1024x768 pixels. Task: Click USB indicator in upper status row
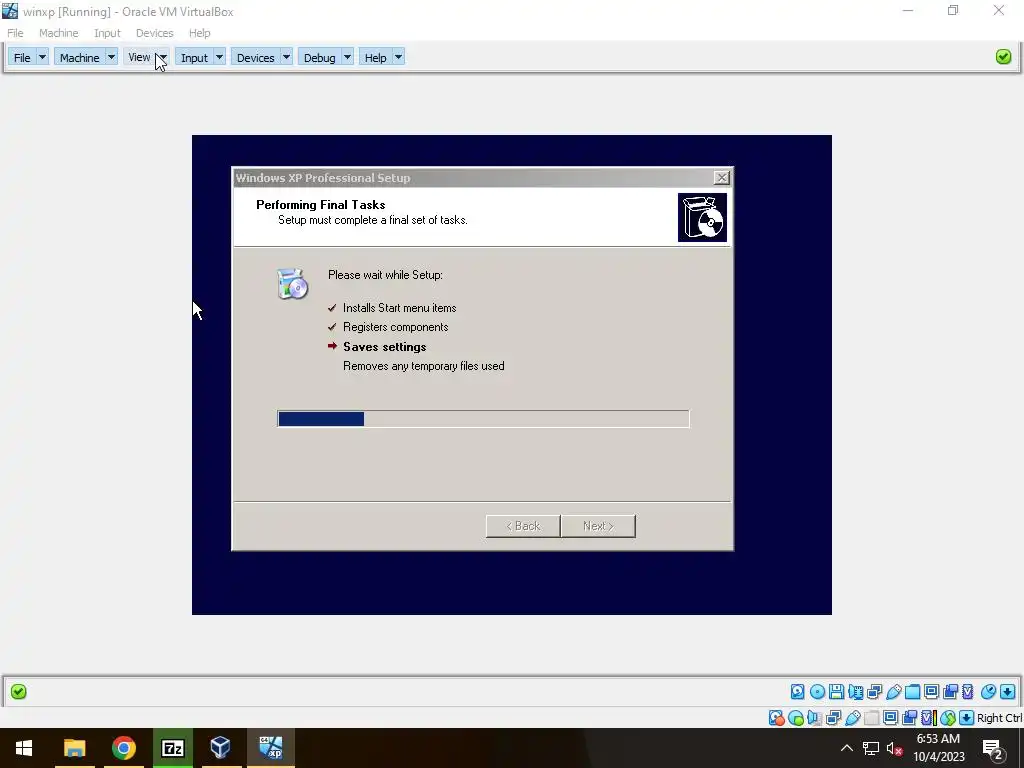tap(894, 692)
